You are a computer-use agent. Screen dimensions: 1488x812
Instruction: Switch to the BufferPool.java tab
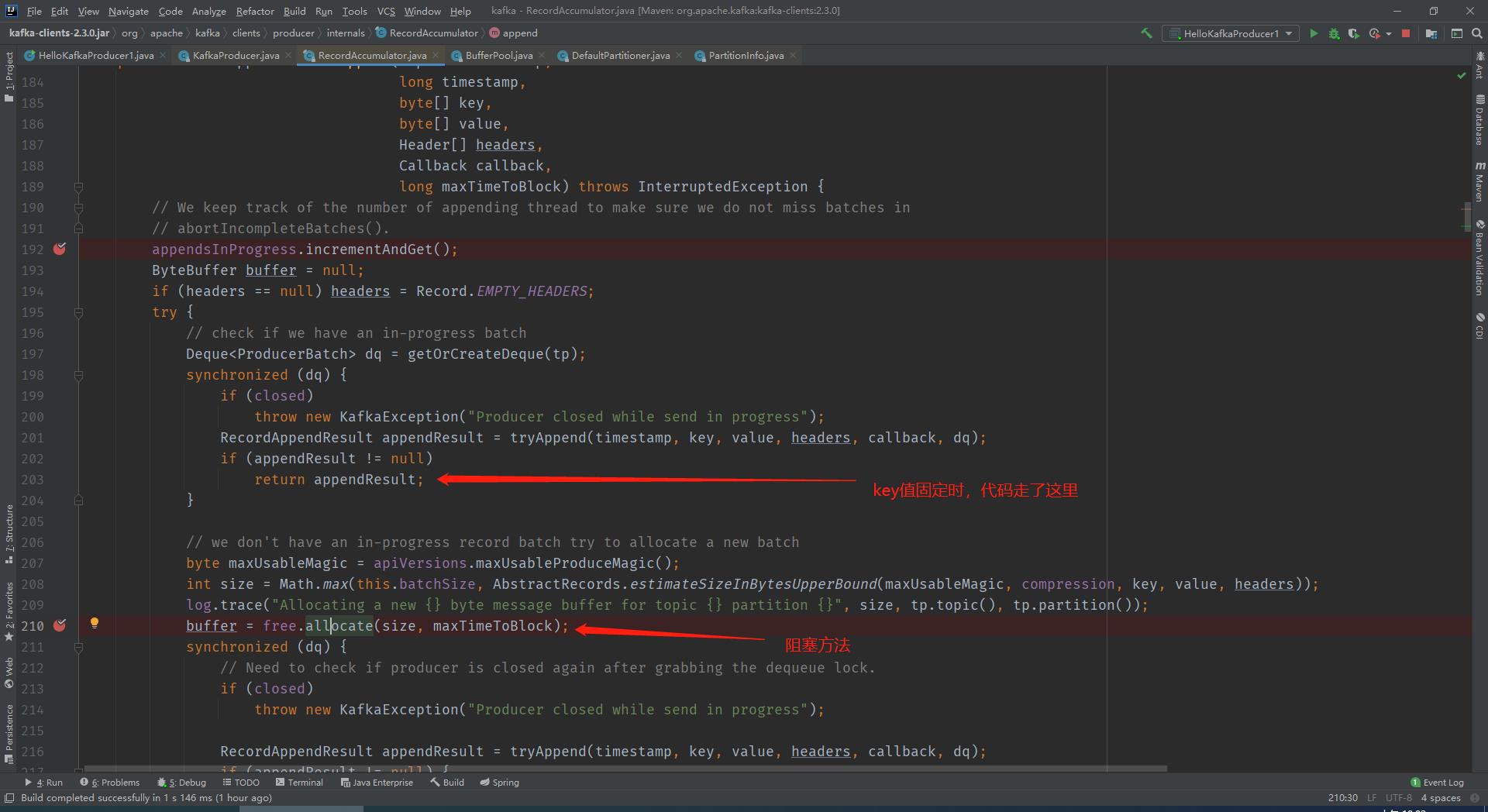(x=498, y=56)
